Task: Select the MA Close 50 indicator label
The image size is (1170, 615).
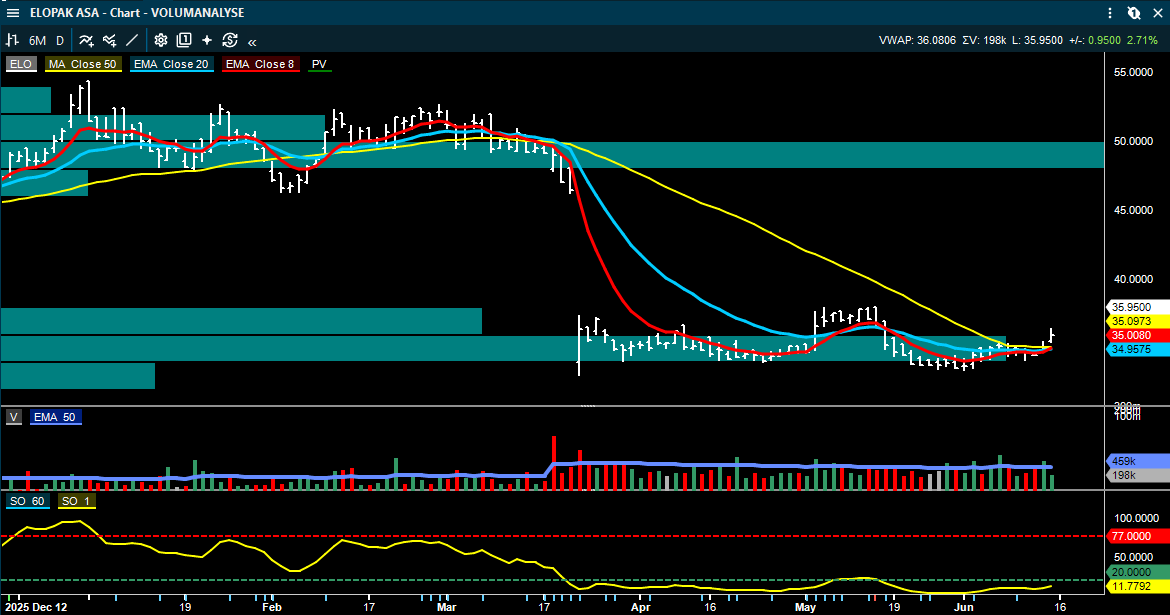Action: pyautogui.click(x=83, y=64)
